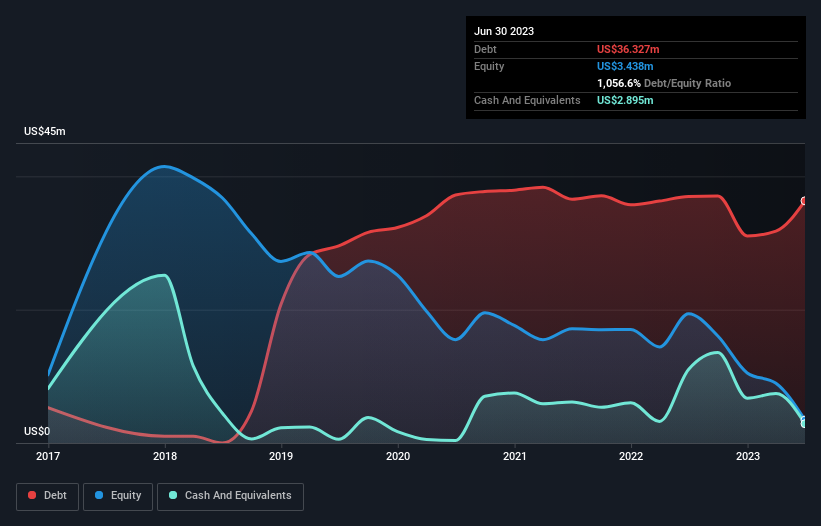The width and height of the screenshot is (821, 526).
Task: Select the 2017 x-axis label
Action: coord(48,456)
